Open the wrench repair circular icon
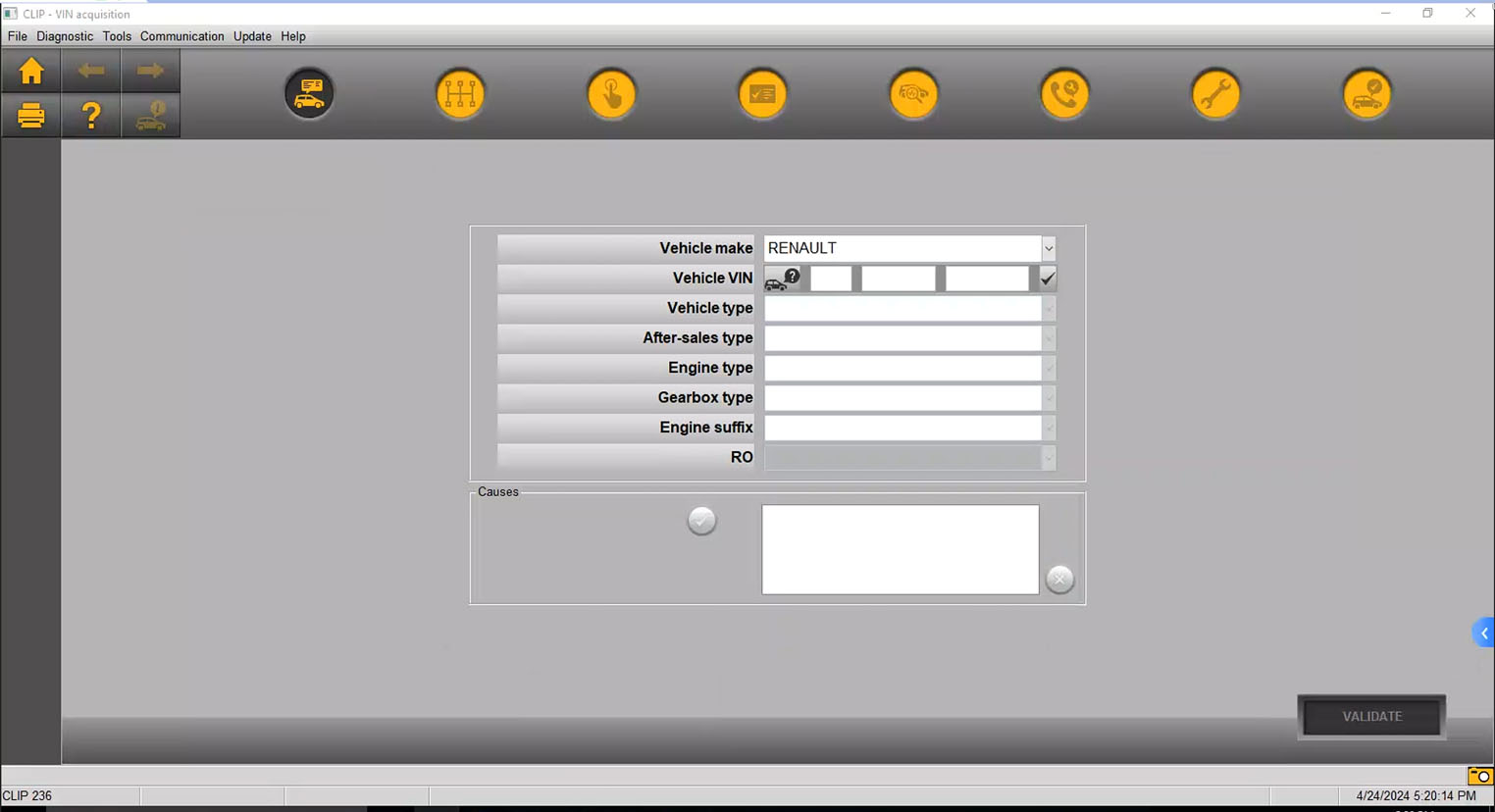The width and height of the screenshot is (1495, 812). click(x=1215, y=94)
